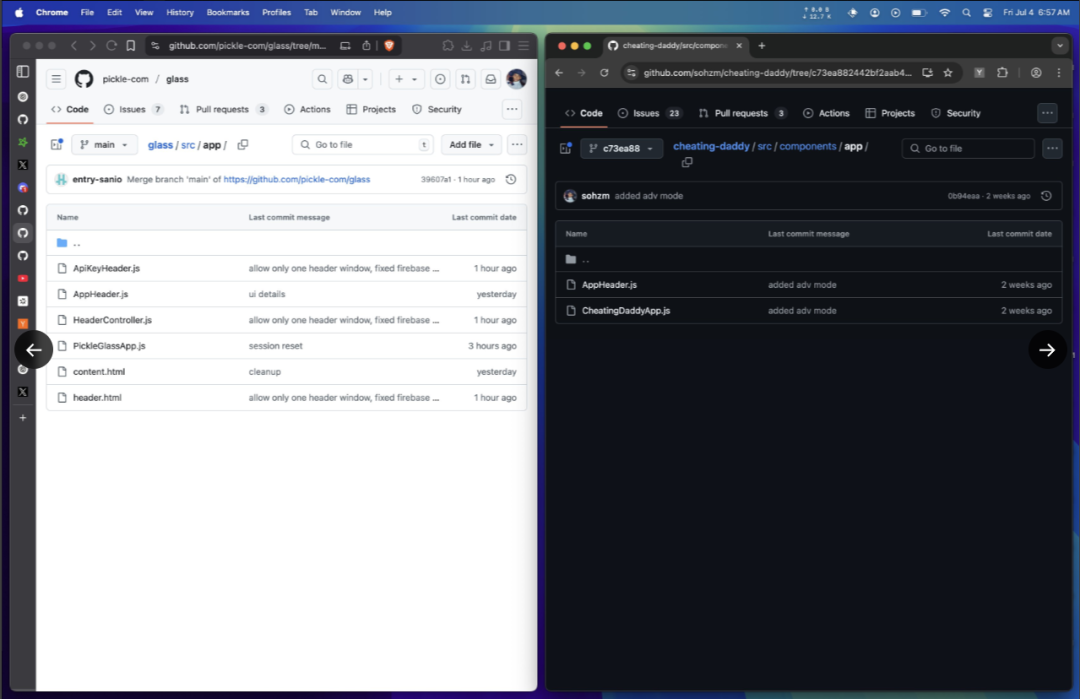Open main branch dropdown in glass repo
Viewport: 1080px width, 699px height.
pyautogui.click(x=104, y=145)
